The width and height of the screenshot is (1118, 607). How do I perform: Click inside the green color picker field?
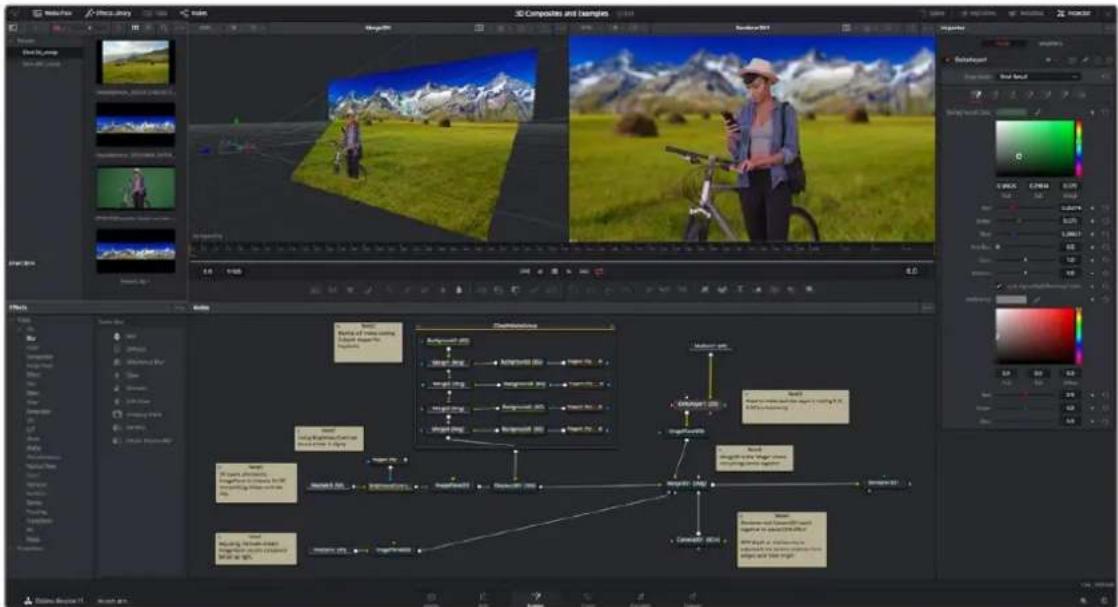click(1035, 148)
